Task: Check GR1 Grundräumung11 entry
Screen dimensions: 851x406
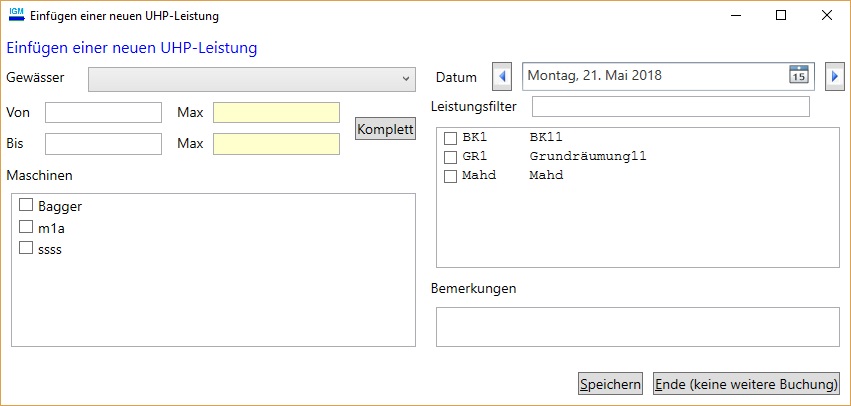Action: tap(451, 156)
